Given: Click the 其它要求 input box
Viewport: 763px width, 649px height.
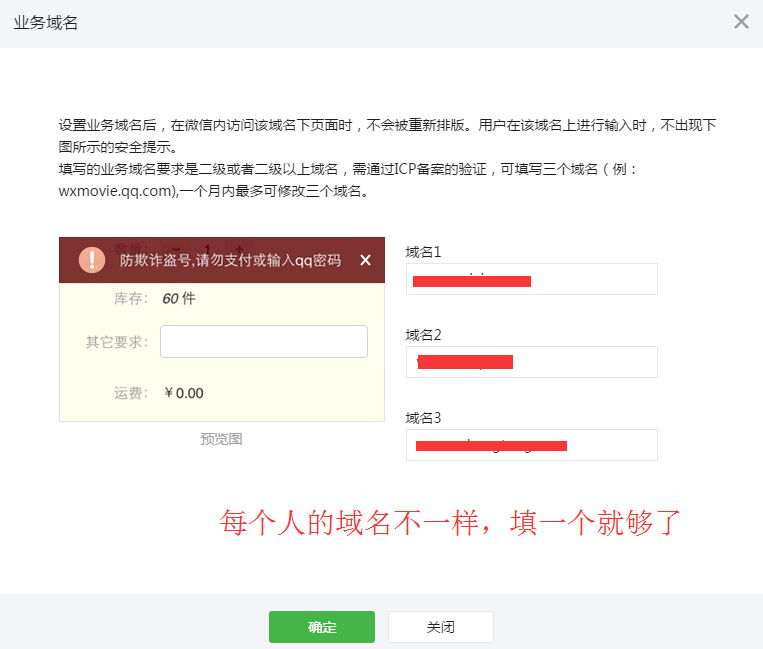Looking at the screenshot, I should 264,342.
